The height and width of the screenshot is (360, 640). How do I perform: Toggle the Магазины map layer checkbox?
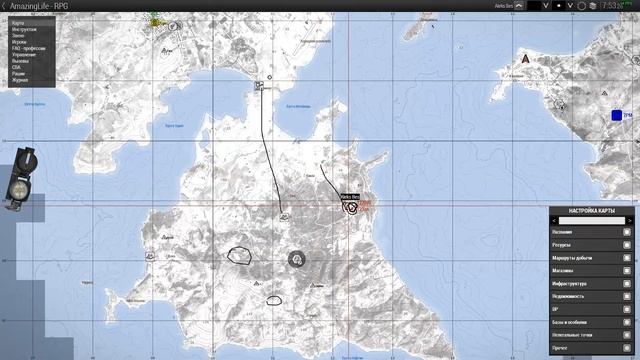[x=627, y=271]
